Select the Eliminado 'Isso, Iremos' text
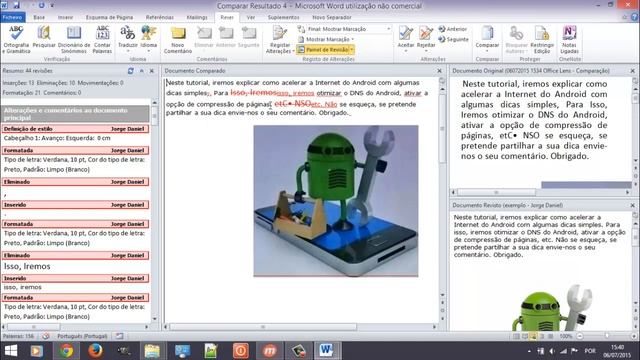This screenshot has width=640, height=360. pyautogui.click(x=27, y=266)
